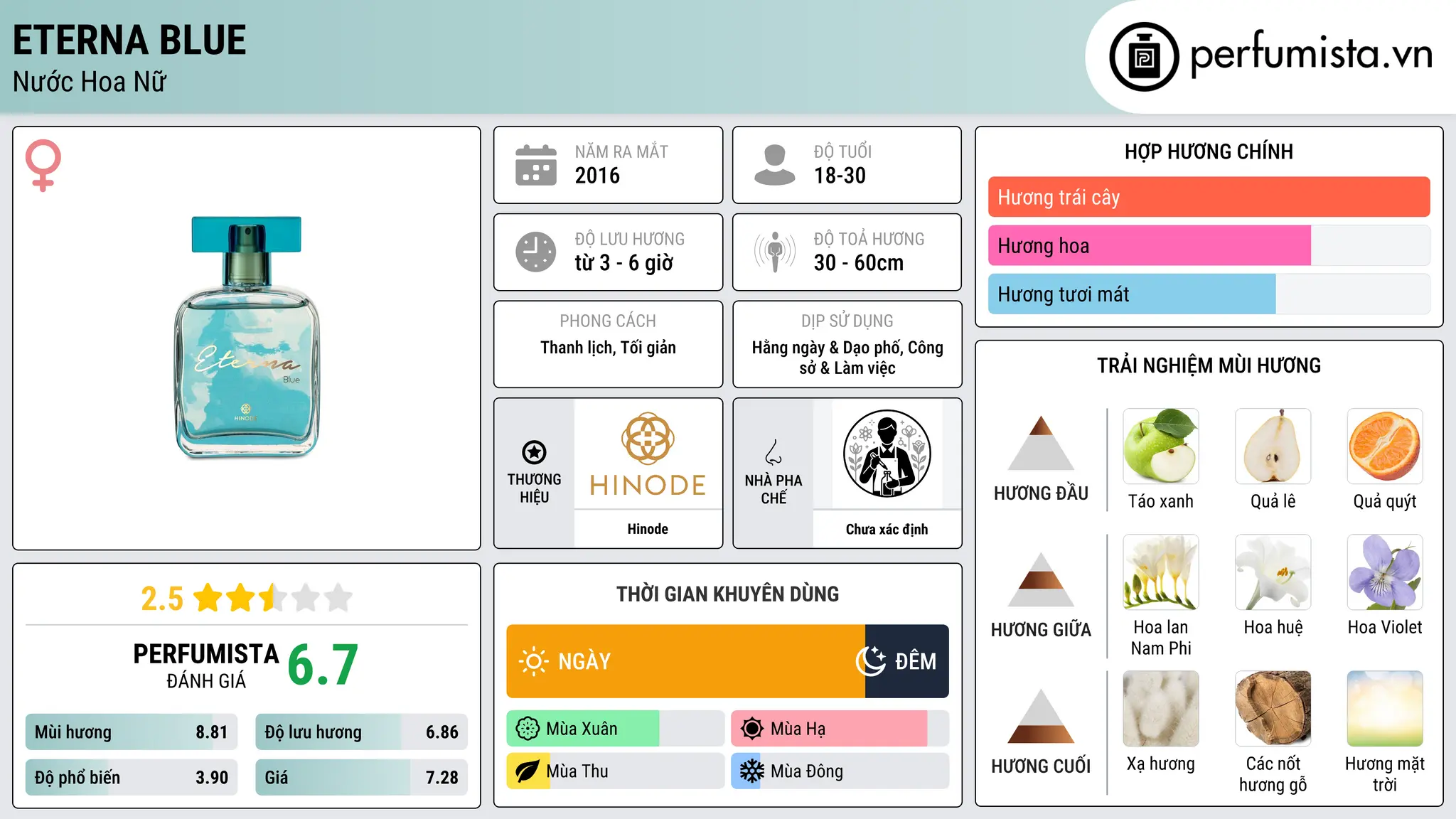Select the Quả quýt tangerine image
Screen dimensions: 1456x819
1385,446
